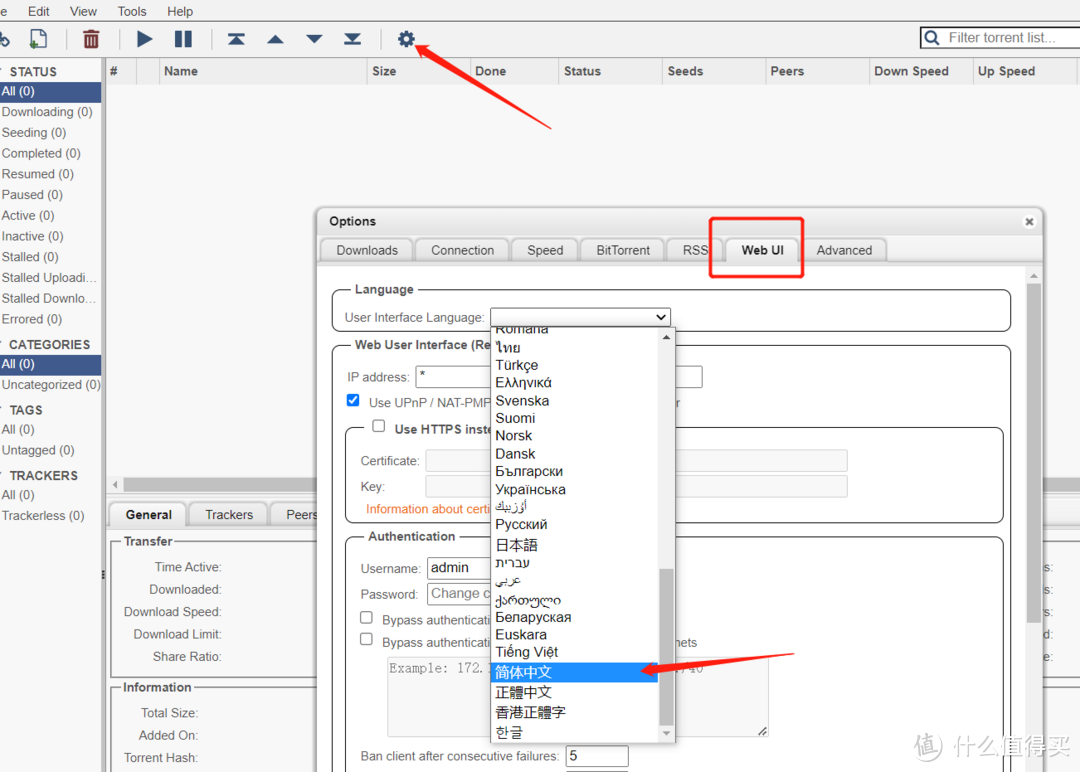
Task: Click the Decrease priority arrow icon
Action: coord(313,38)
